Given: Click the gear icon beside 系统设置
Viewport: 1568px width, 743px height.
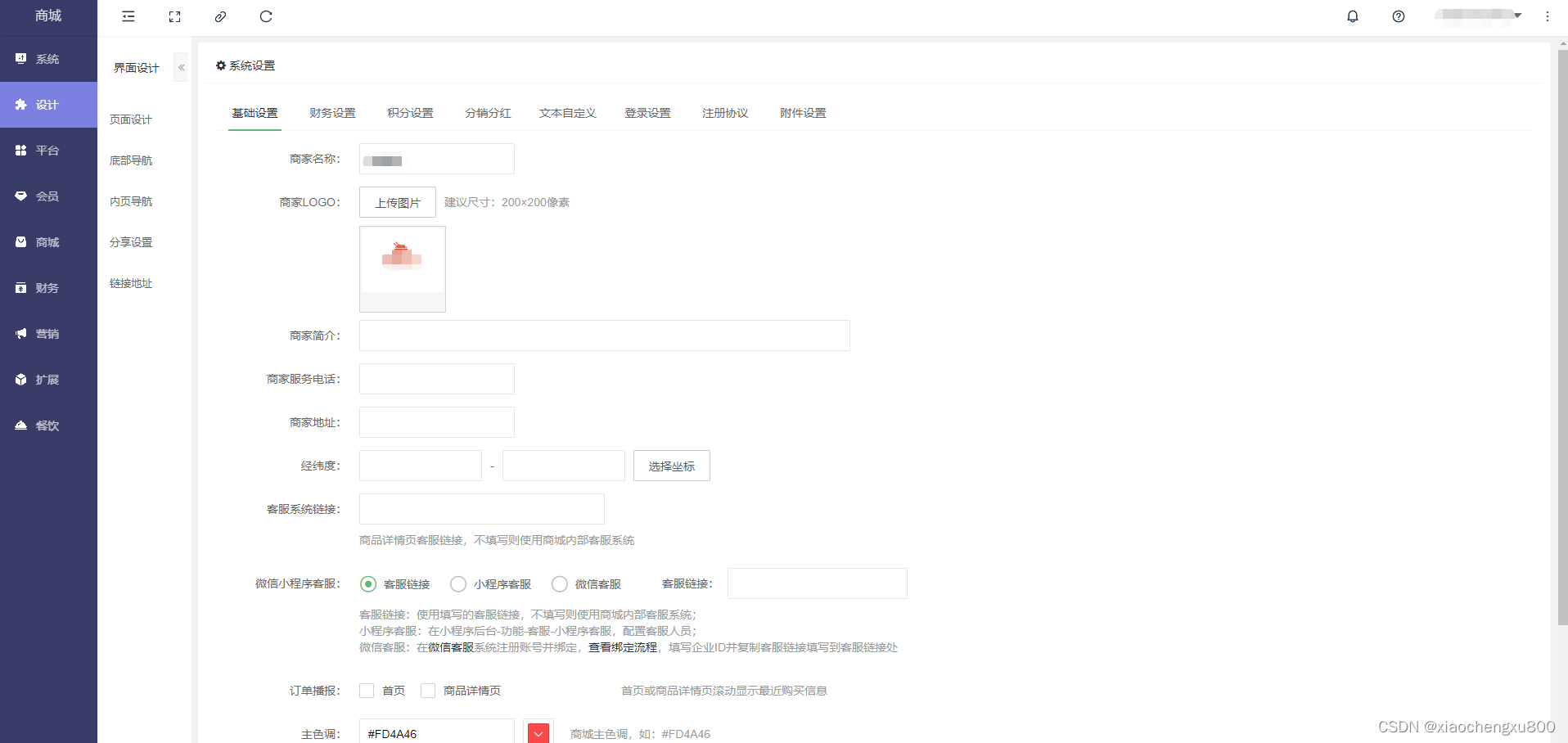Looking at the screenshot, I should point(221,65).
